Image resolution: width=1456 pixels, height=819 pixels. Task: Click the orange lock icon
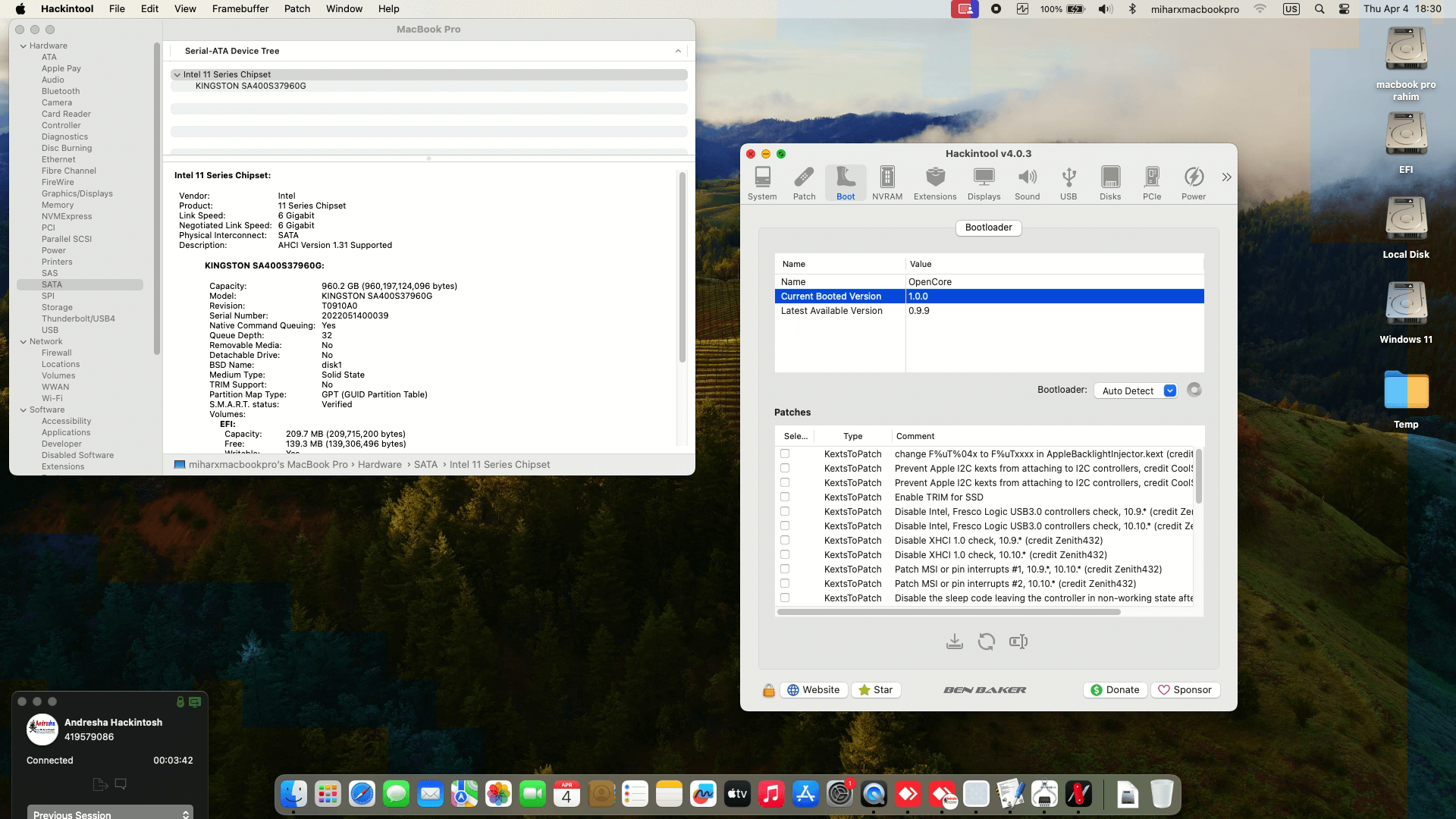click(768, 690)
